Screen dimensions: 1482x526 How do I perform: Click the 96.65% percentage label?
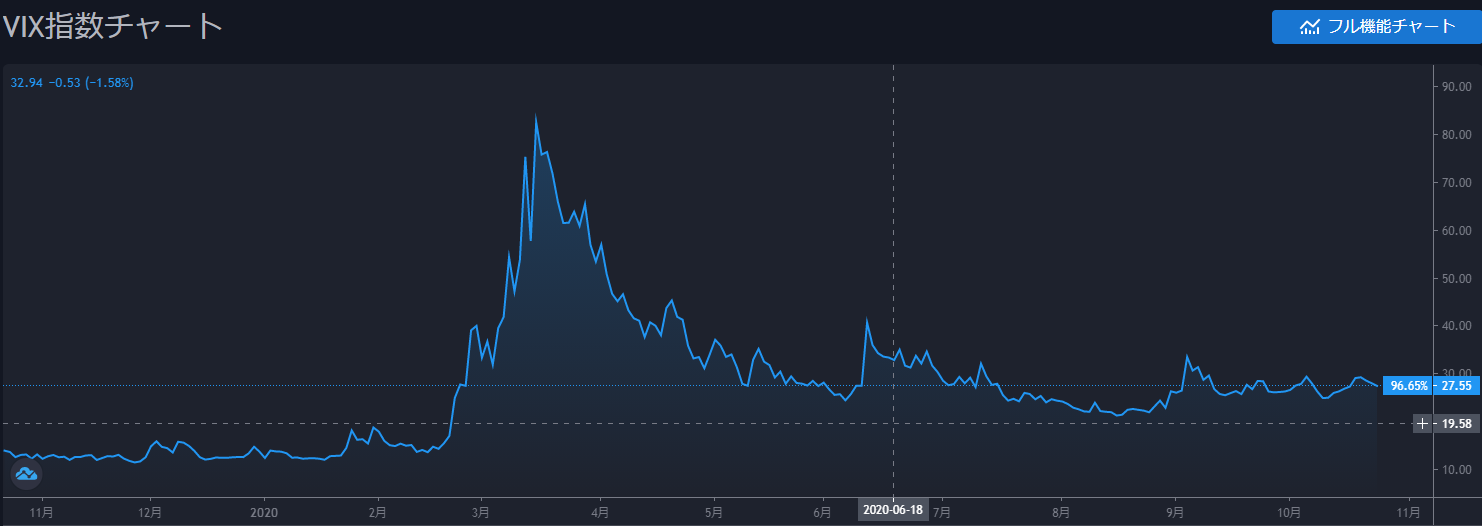point(1409,386)
